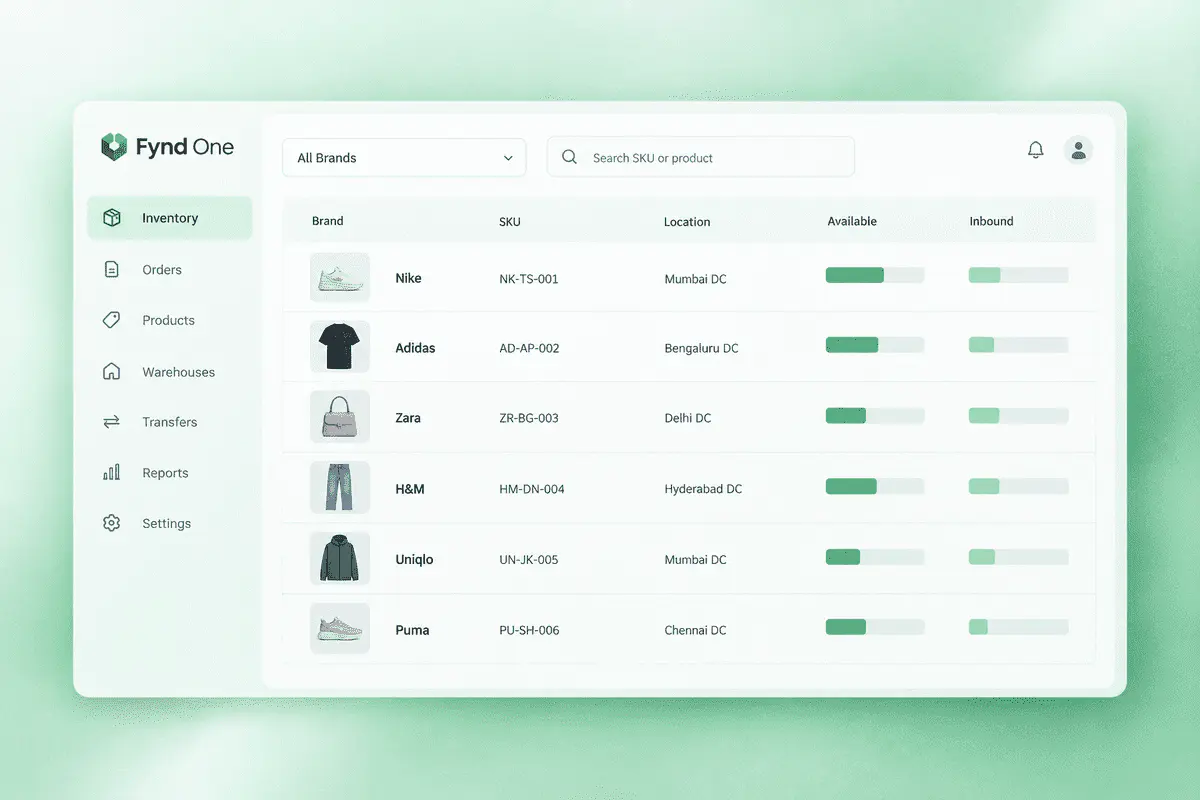Select the Uniqlo brand name

414,559
